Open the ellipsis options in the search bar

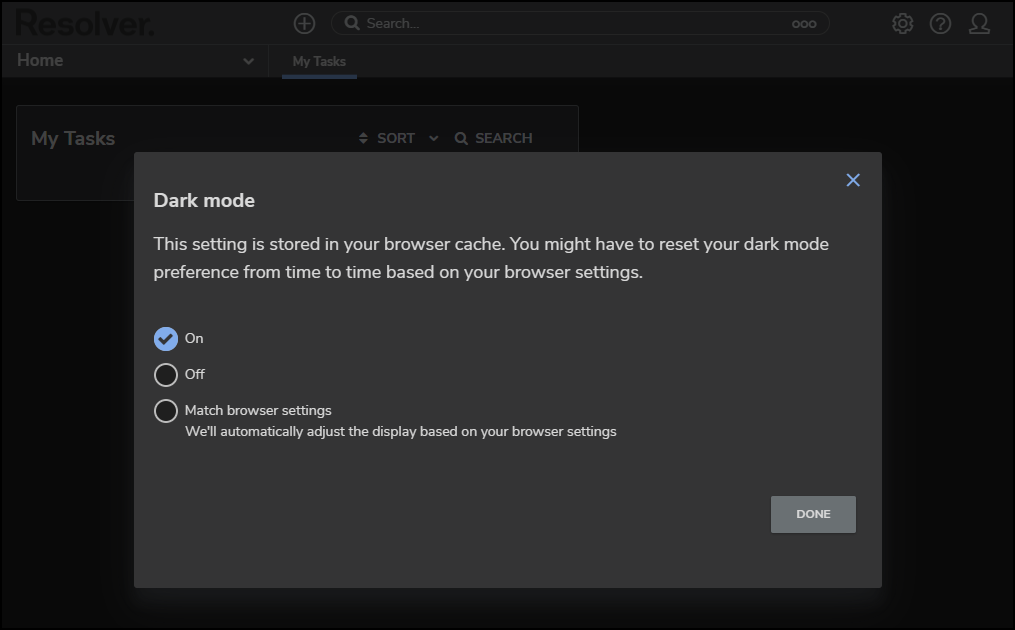click(x=804, y=24)
